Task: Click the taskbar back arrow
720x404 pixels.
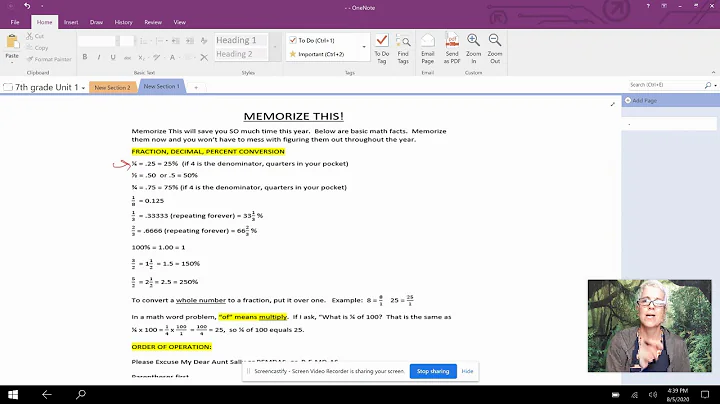Action: (x=47, y=394)
